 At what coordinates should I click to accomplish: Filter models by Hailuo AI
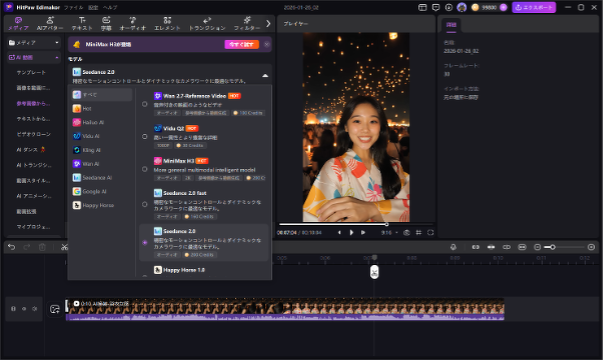click(x=102, y=122)
